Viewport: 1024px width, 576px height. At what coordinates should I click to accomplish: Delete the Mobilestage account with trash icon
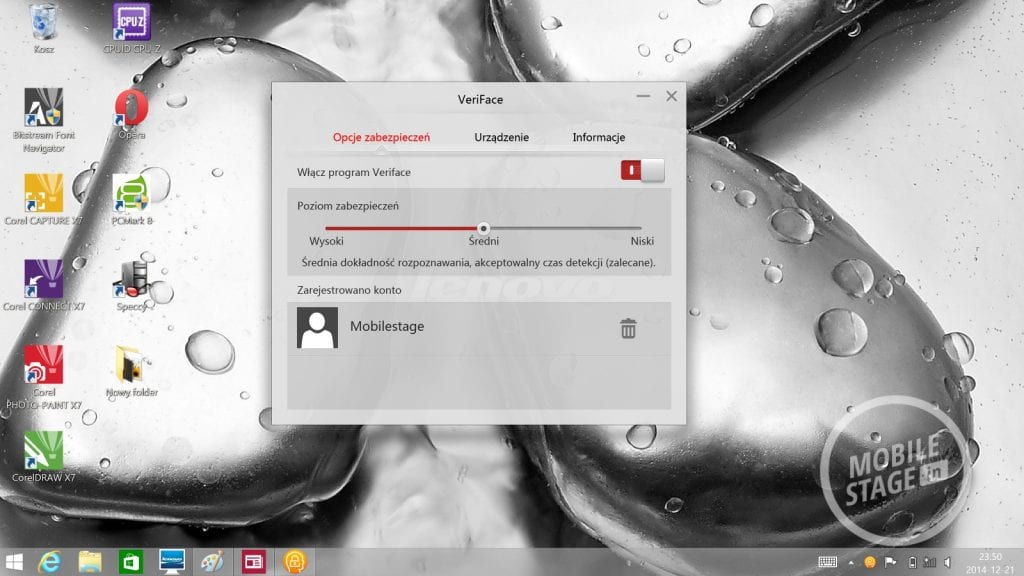628,328
